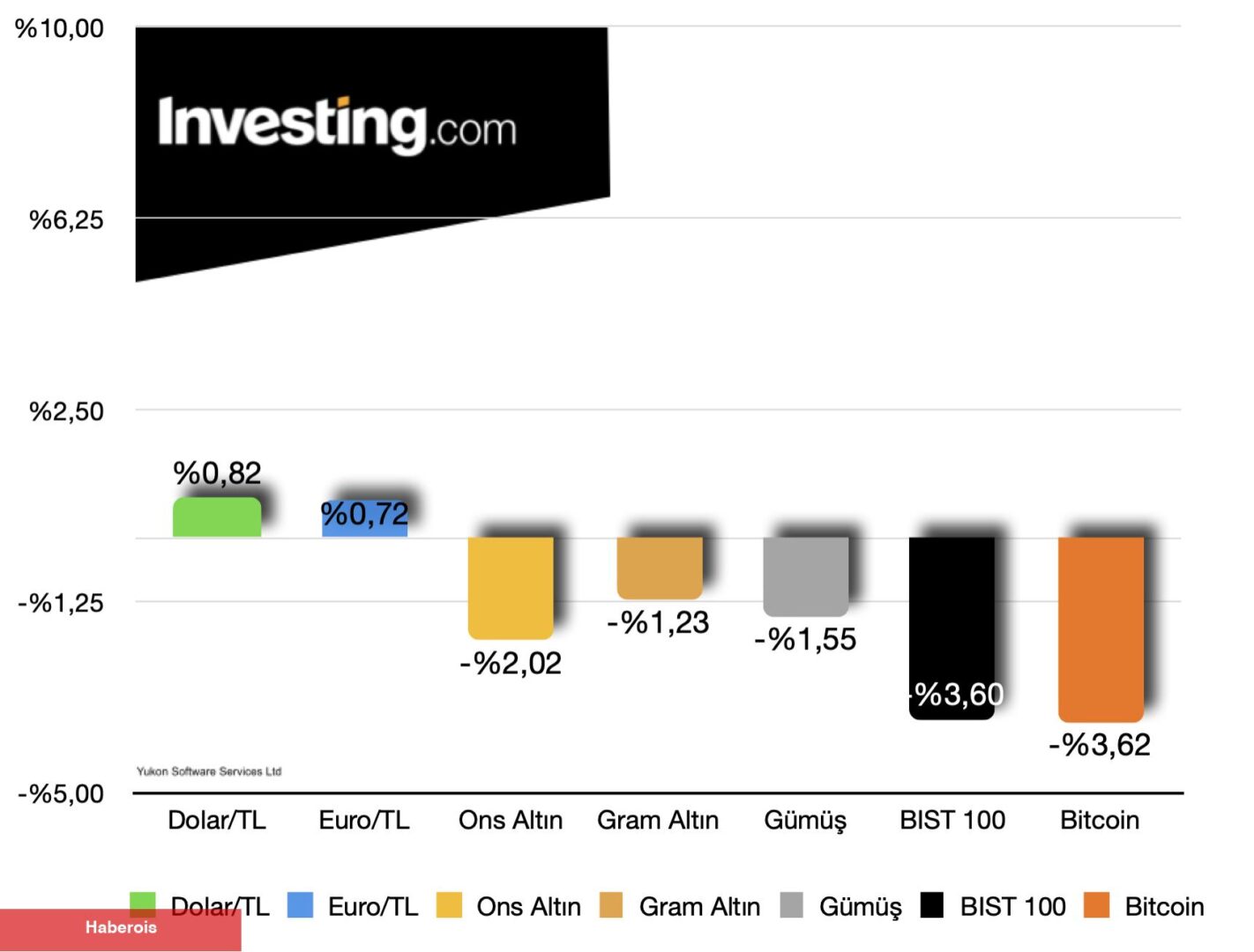Select the orange Bitcoin bar
1254x952 pixels.
pyautogui.click(x=1101, y=628)
